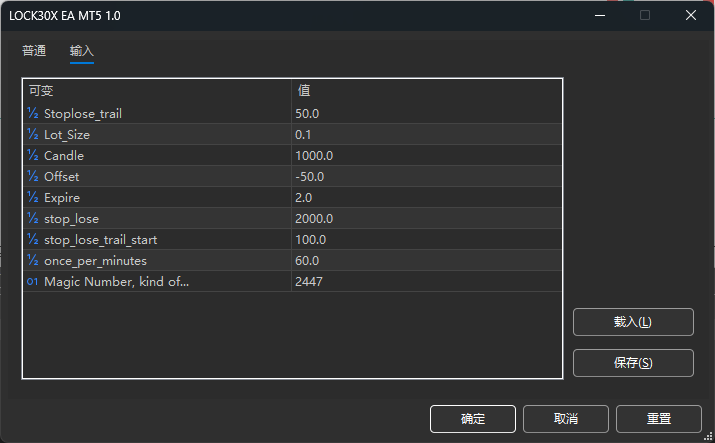Click the Lot_Size type icon
Screen dimensions: 715x443
point(33,134)
